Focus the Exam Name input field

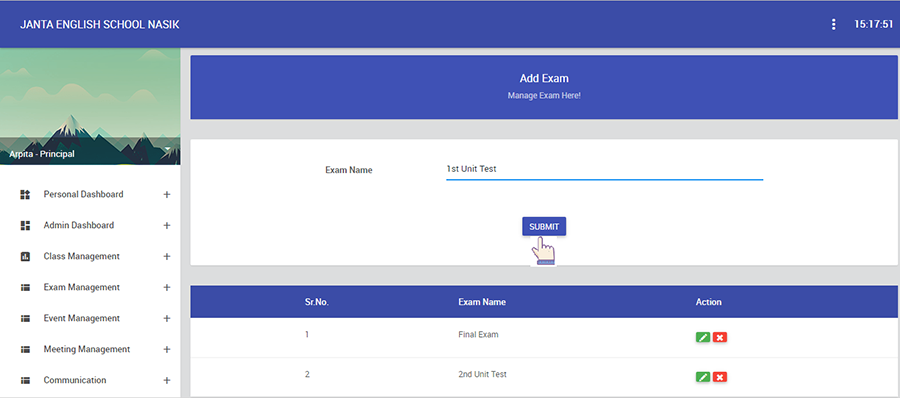click(x=604, y=170)
